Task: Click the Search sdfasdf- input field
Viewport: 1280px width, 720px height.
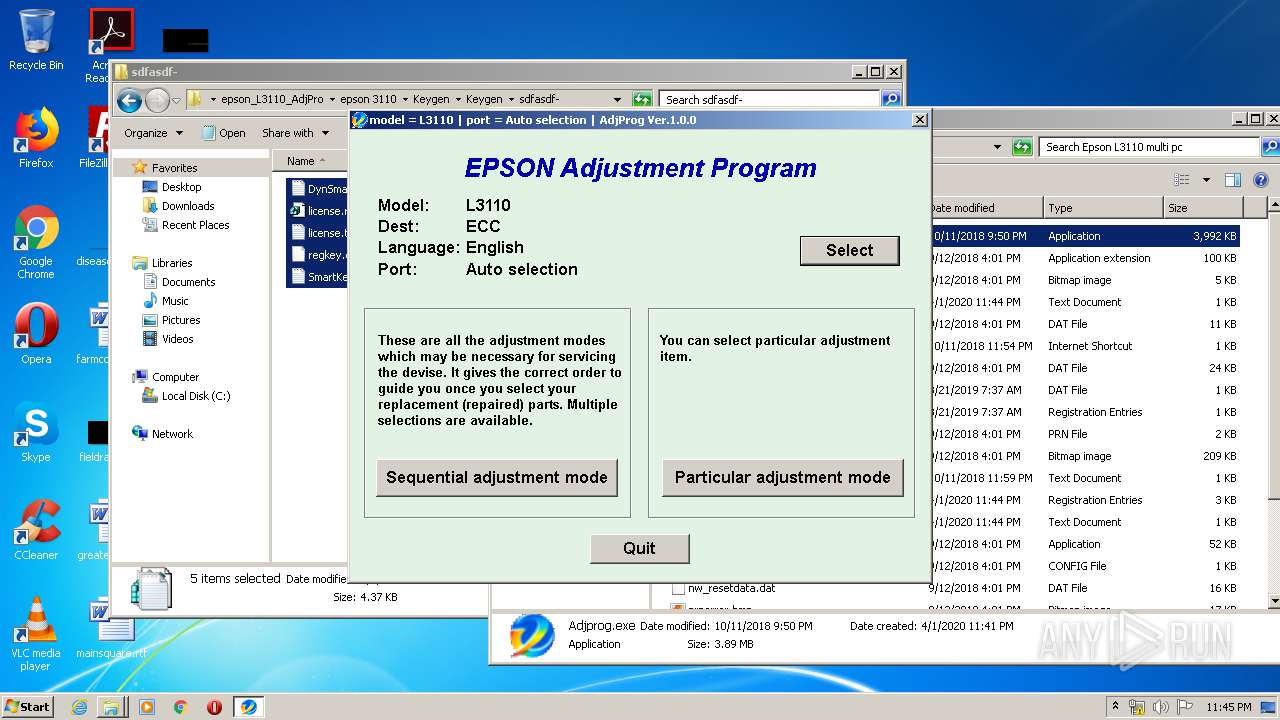Action: pos(770,99)
